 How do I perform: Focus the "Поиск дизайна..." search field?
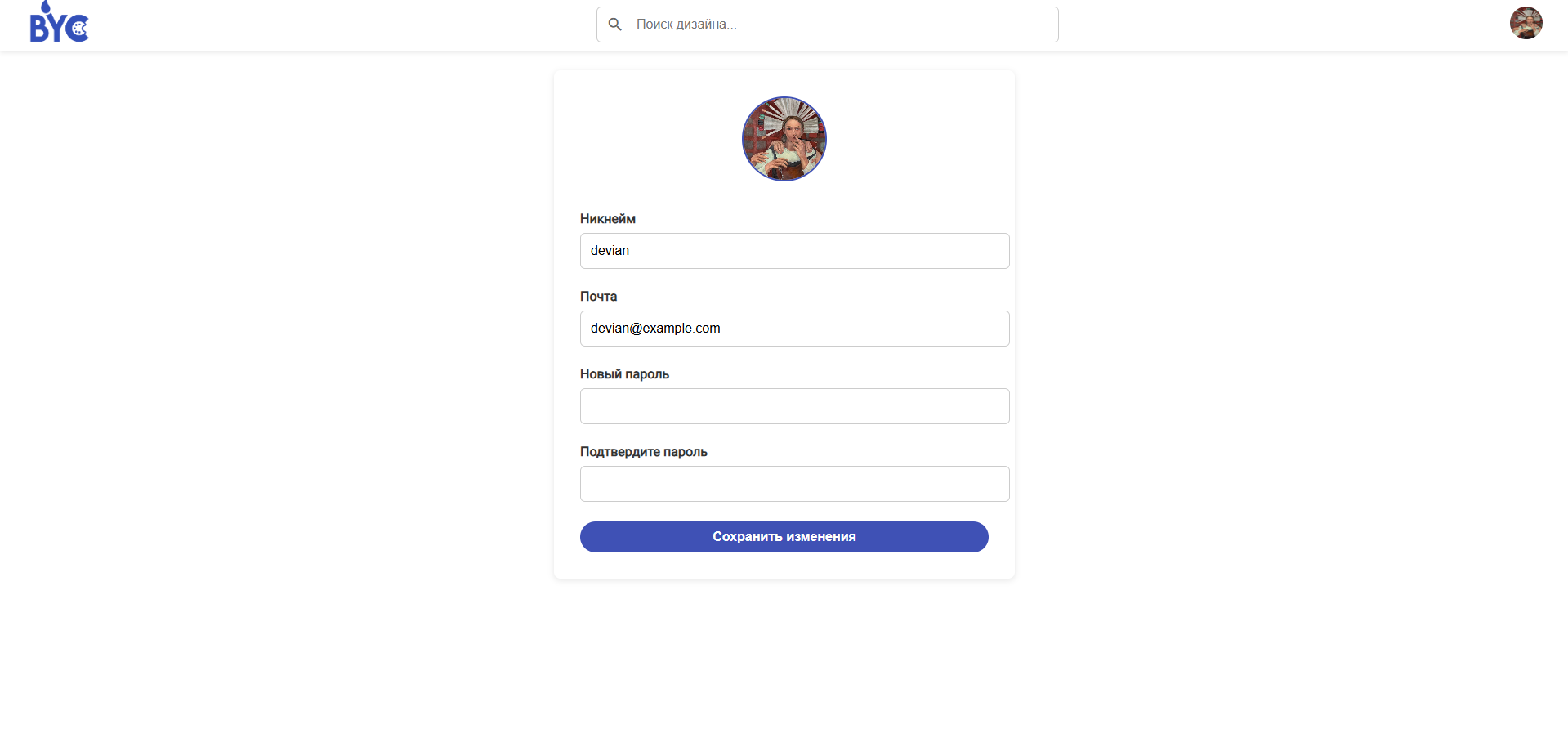(x=842, y=25)
